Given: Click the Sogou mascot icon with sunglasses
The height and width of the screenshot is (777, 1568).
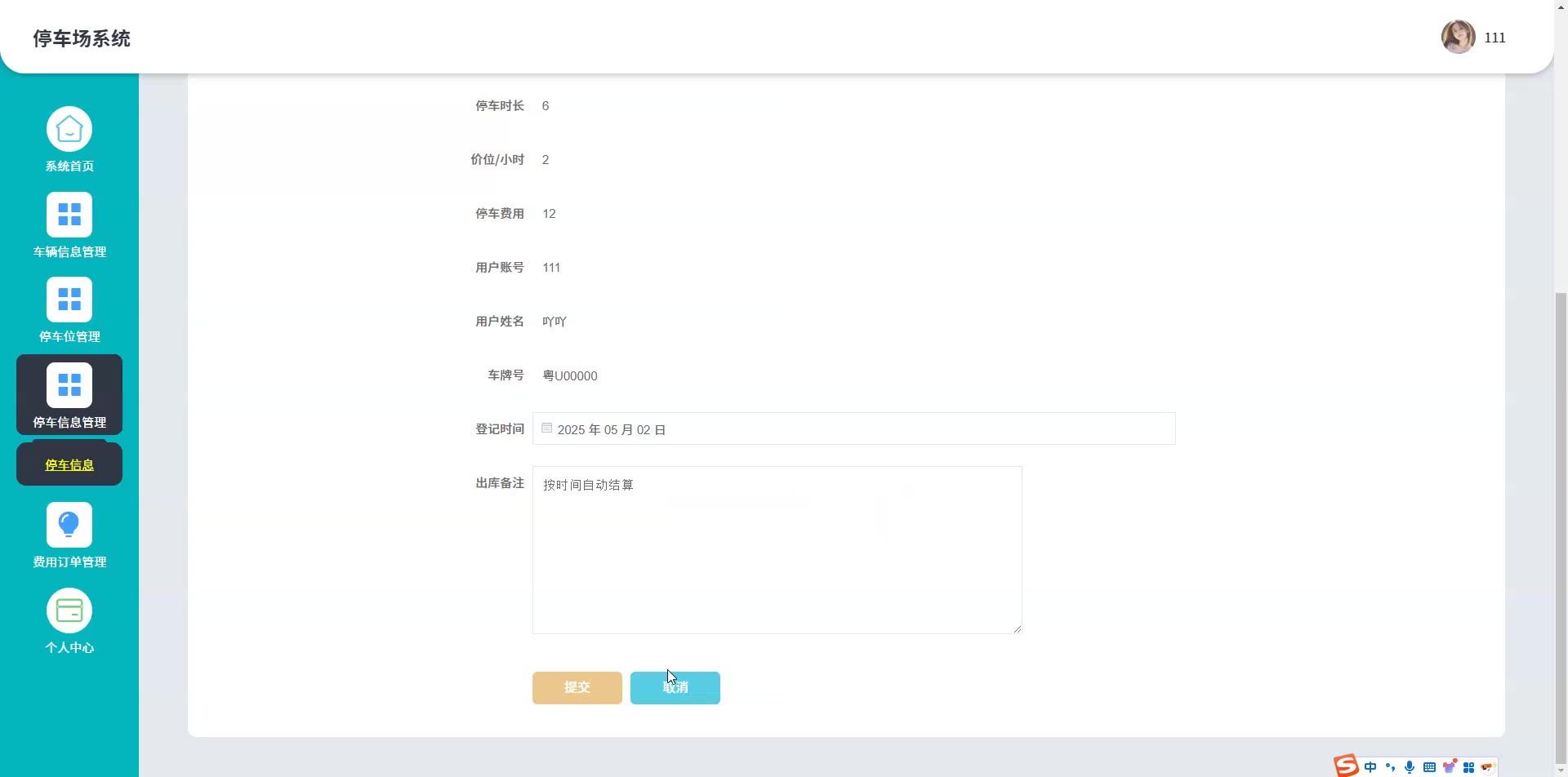Looking at the screenshot, I should (1487, 767).
